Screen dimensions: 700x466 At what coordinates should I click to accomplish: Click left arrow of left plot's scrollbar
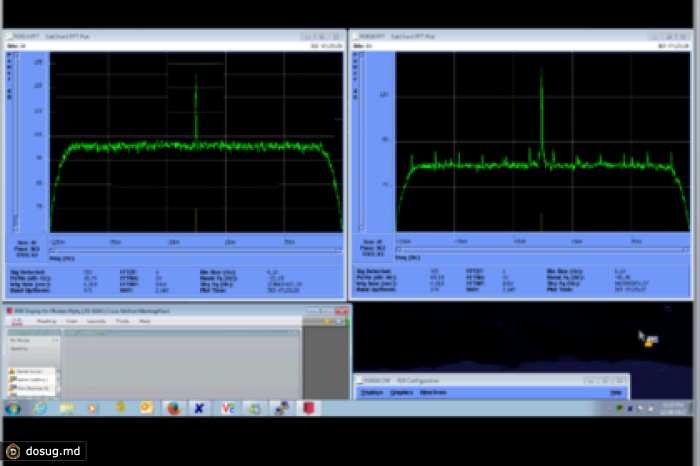click(x=53, y=250)
